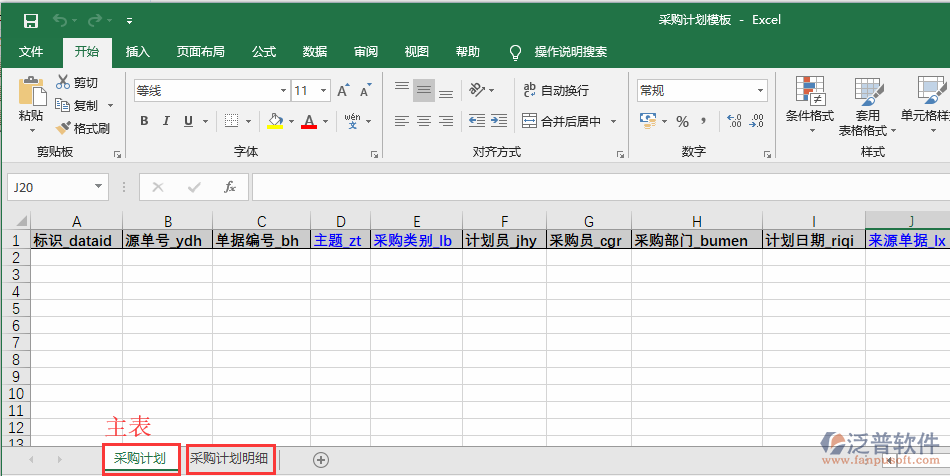
Task: Click the Undo arrow icon
Action: [x=60, y=21]
